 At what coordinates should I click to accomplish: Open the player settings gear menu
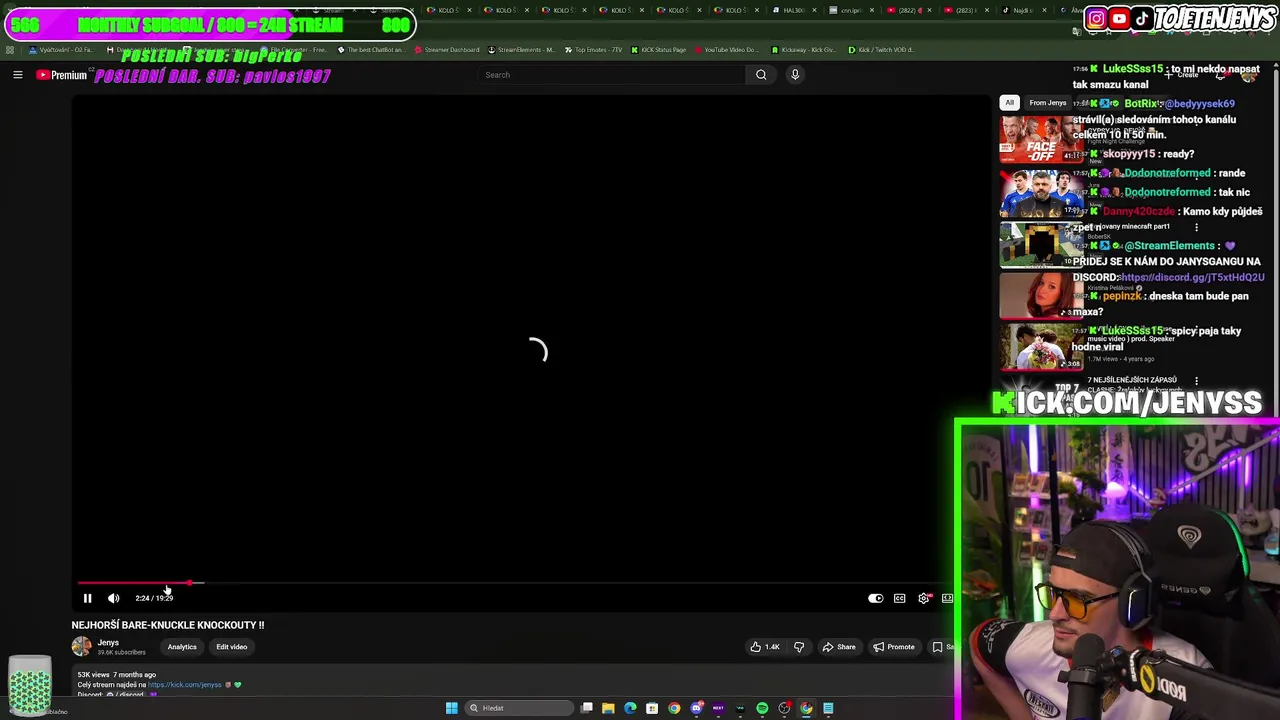(924, 598)
